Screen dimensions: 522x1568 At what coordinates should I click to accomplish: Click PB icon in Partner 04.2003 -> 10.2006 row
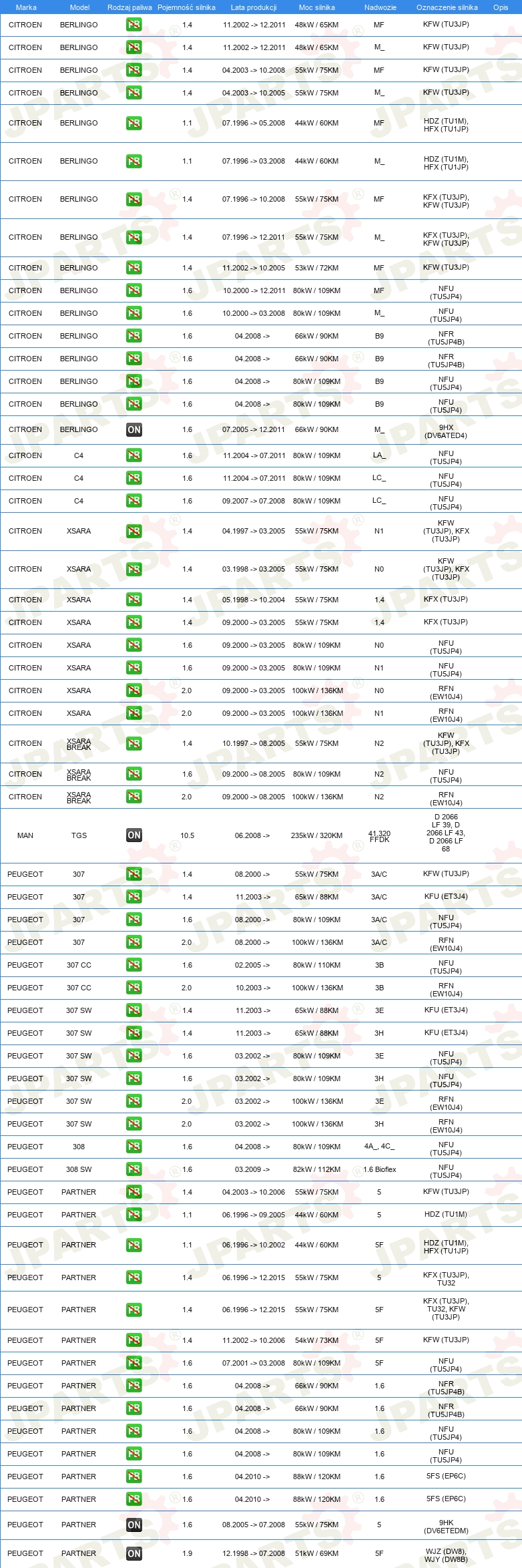coord(134,1192)
